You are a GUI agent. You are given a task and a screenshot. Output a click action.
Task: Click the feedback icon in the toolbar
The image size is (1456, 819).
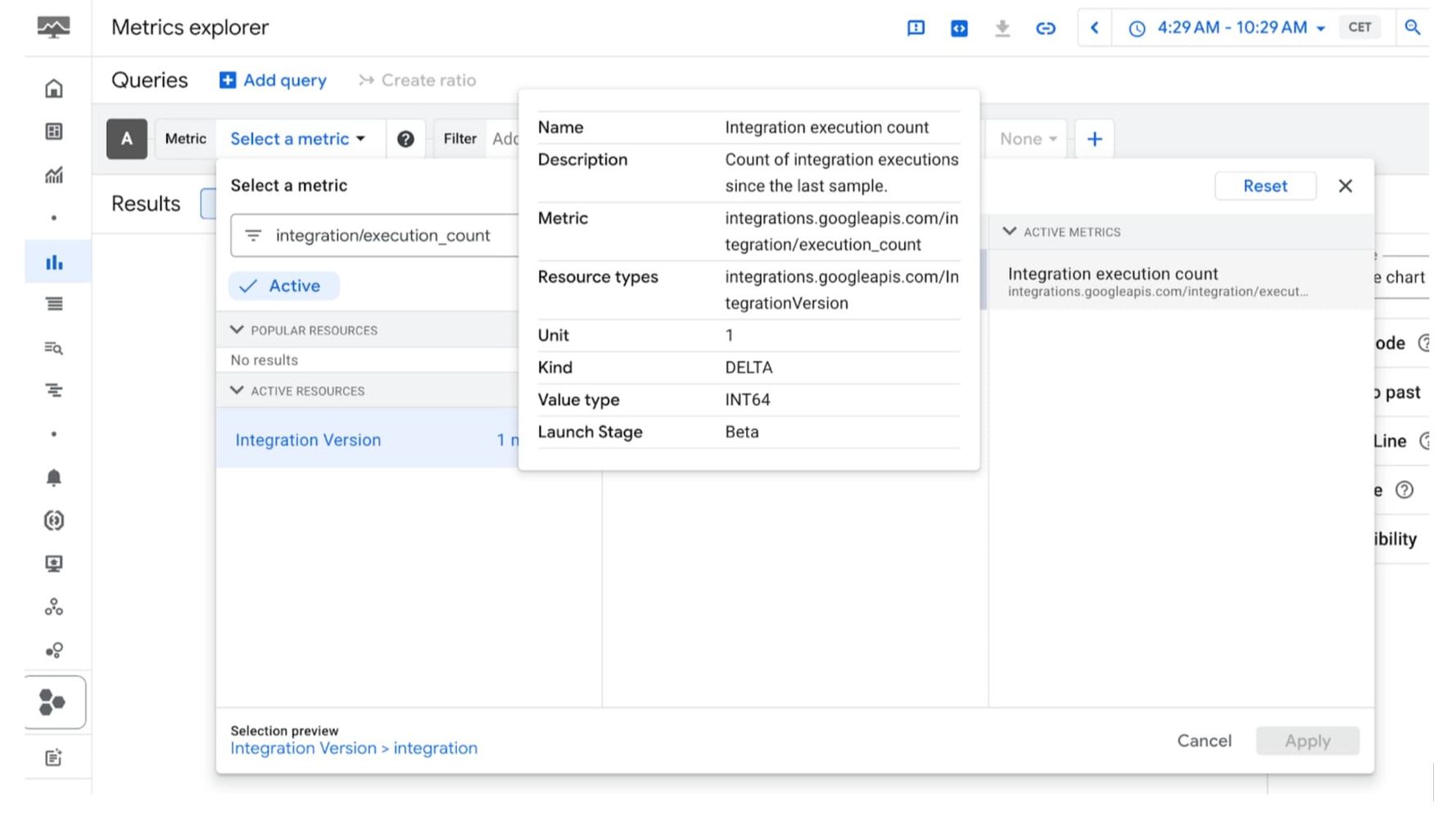[915, 27]
